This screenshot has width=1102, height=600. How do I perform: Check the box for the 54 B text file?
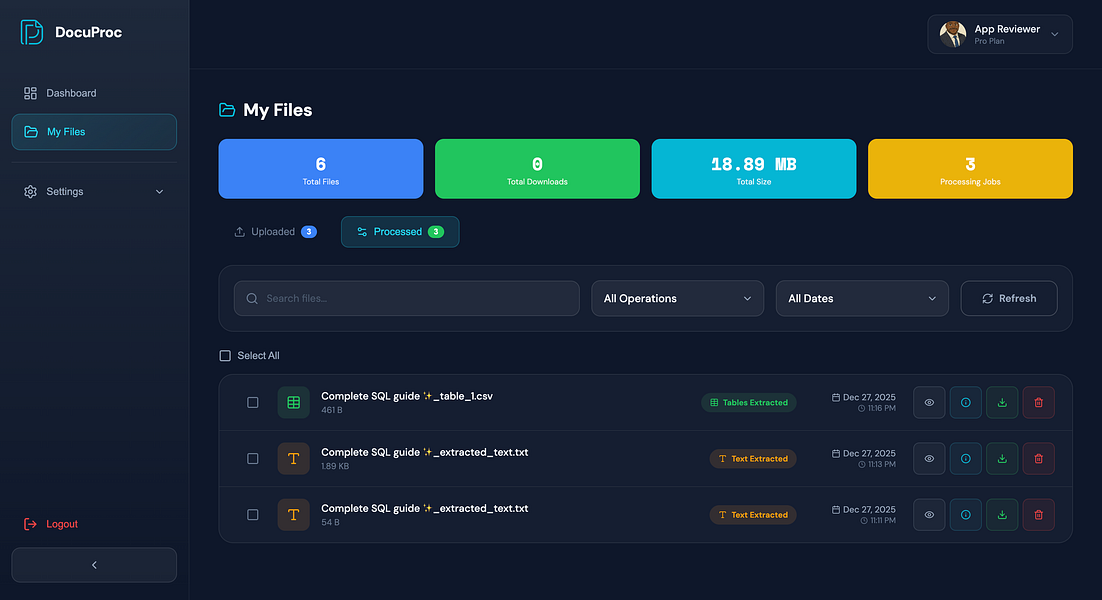[252, 515]
